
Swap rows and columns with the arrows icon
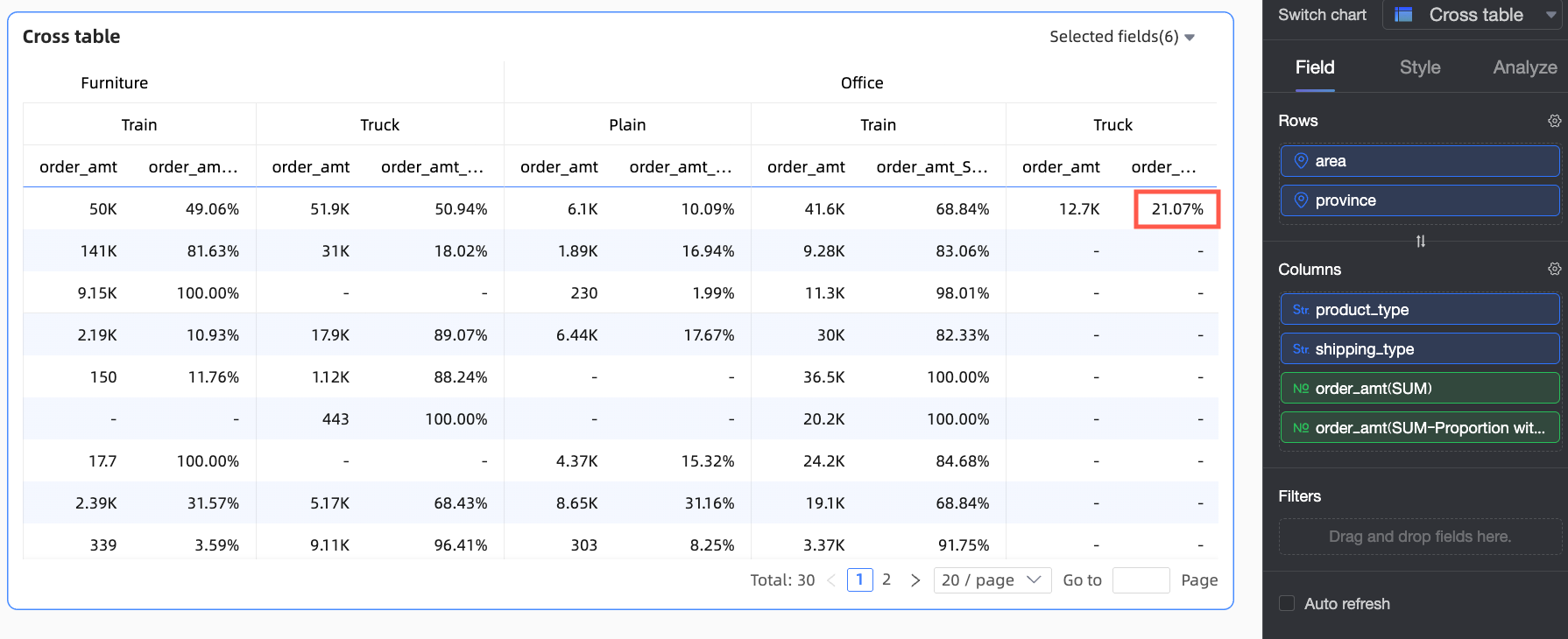(1420, 241)
